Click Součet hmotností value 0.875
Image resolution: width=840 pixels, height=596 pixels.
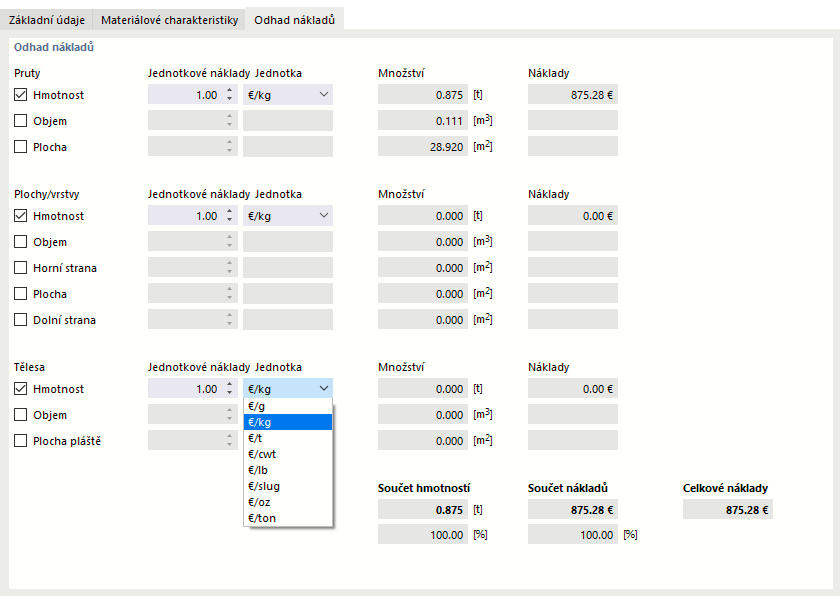[423, 510]
